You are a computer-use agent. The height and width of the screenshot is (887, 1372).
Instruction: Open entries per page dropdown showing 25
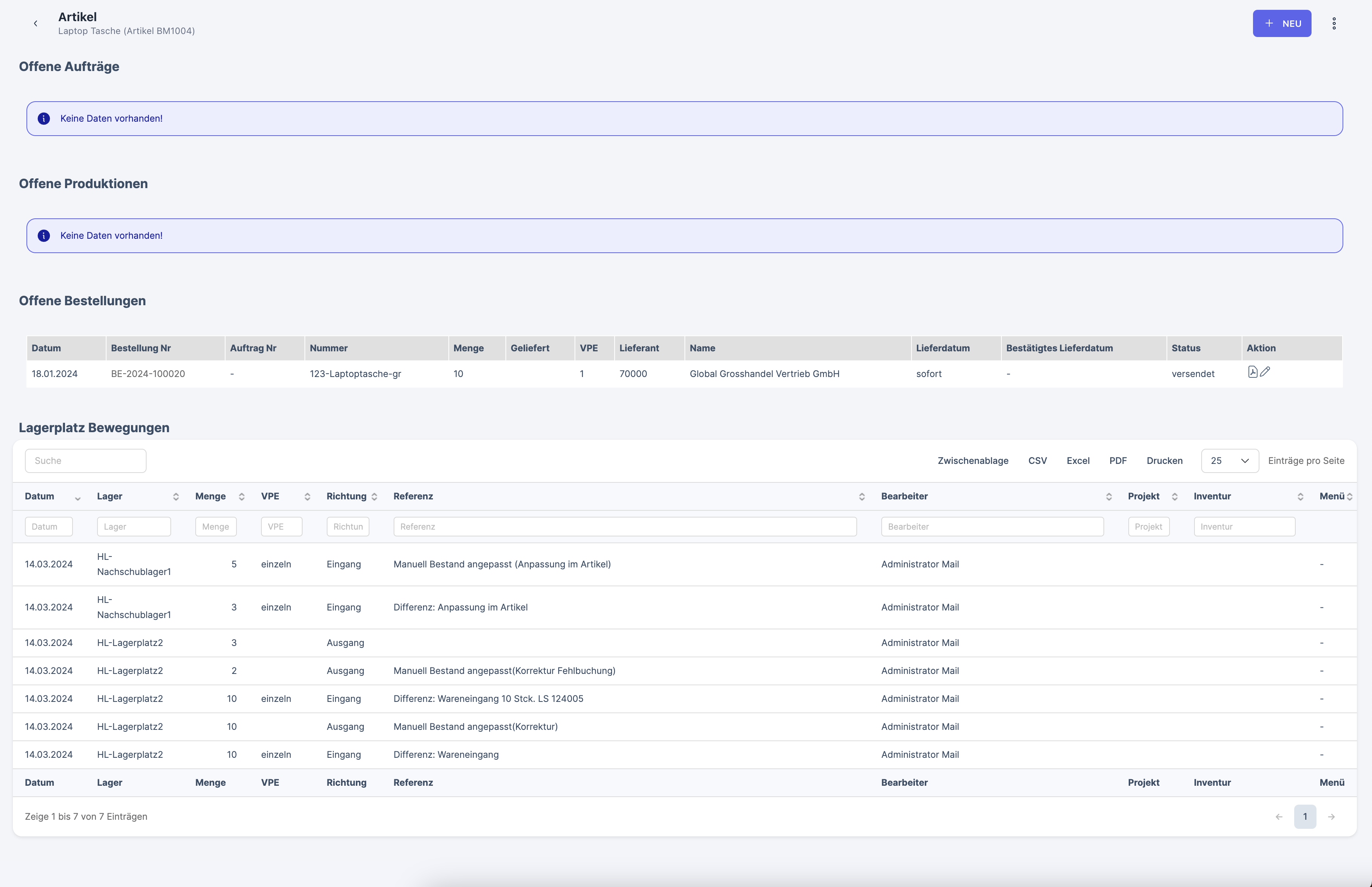(x=1229, y=461)
